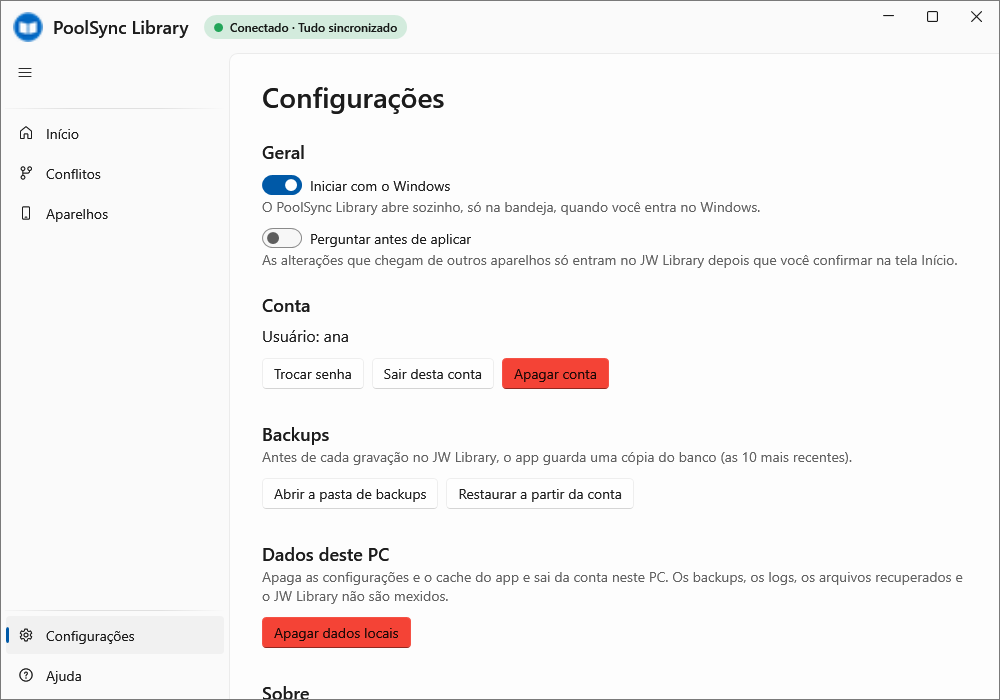Minimize the PoolSync Library window

(888, 17)
